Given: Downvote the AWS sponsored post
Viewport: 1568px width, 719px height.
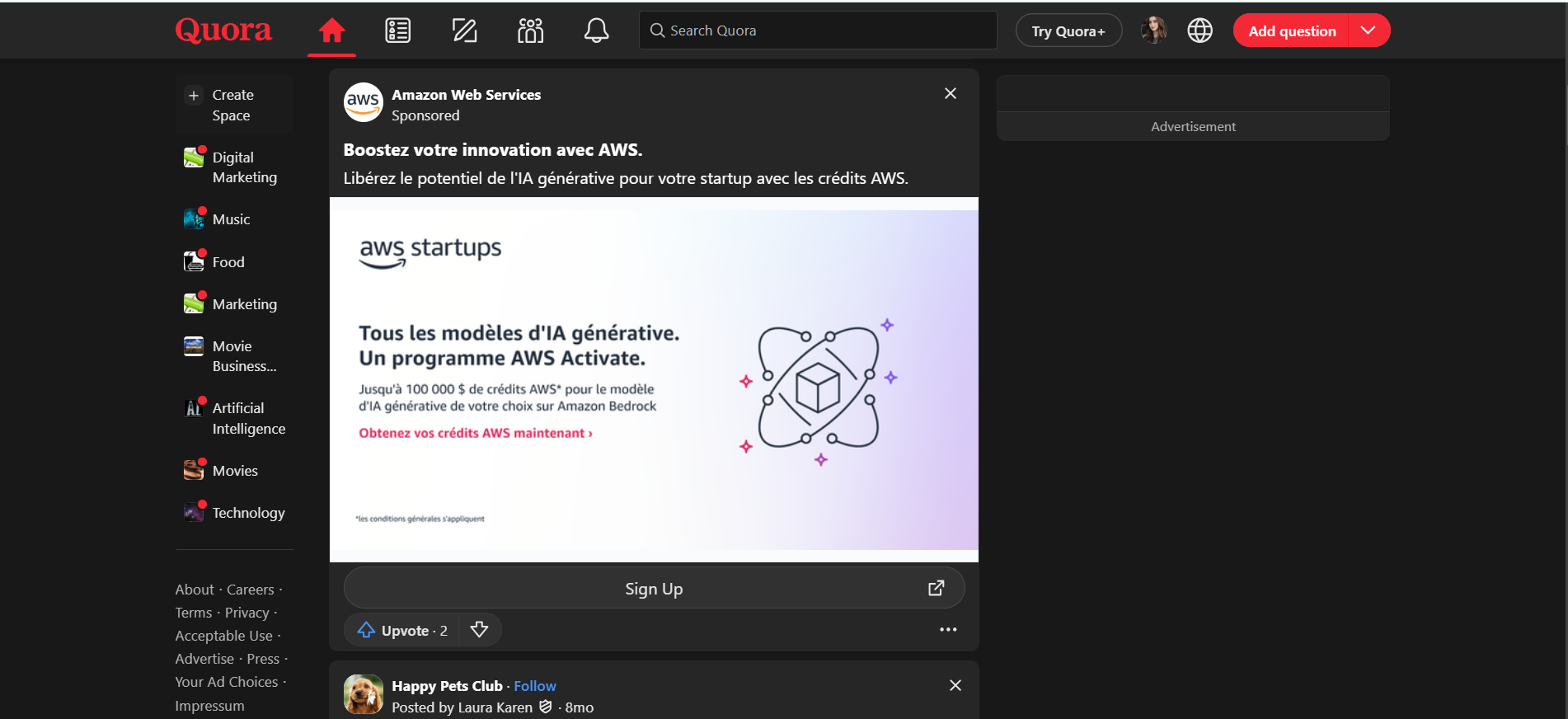Looking at the screenshot, I should click(x=480, y=630).
